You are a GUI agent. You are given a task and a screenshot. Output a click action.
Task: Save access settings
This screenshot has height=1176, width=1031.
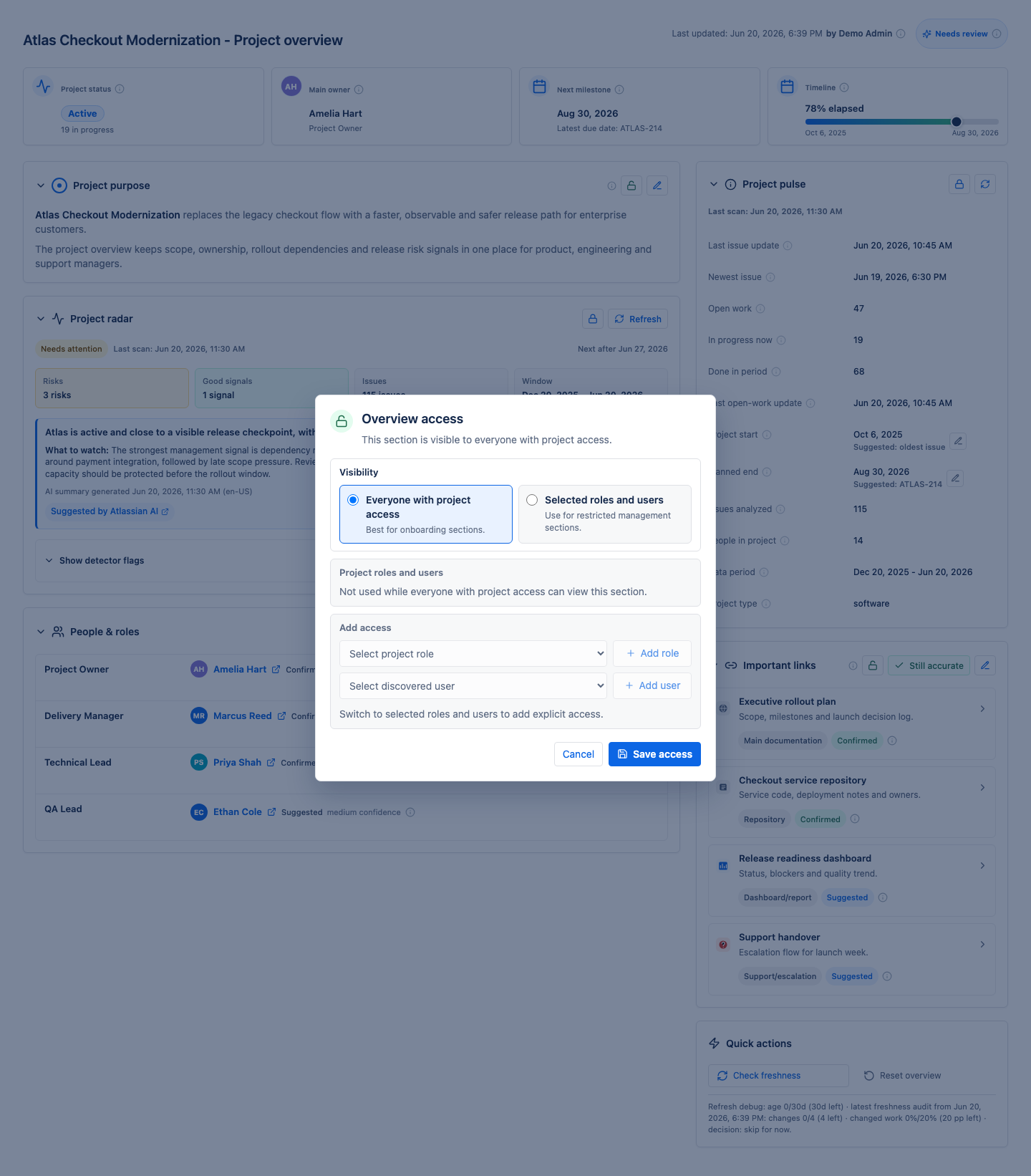click(x=654, y=754)
